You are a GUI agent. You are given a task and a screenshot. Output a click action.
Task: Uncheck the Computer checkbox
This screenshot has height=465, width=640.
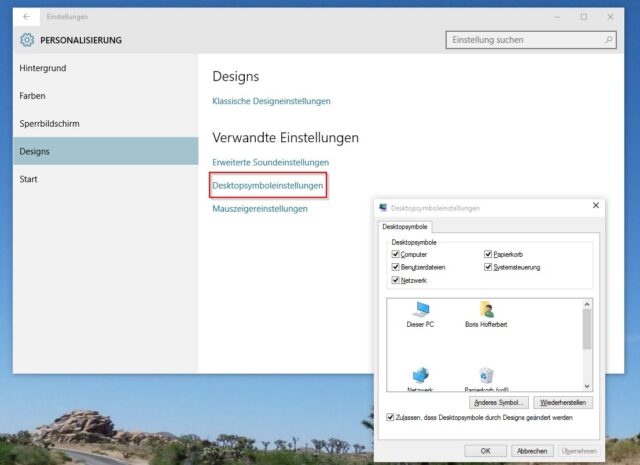[396, 255]
